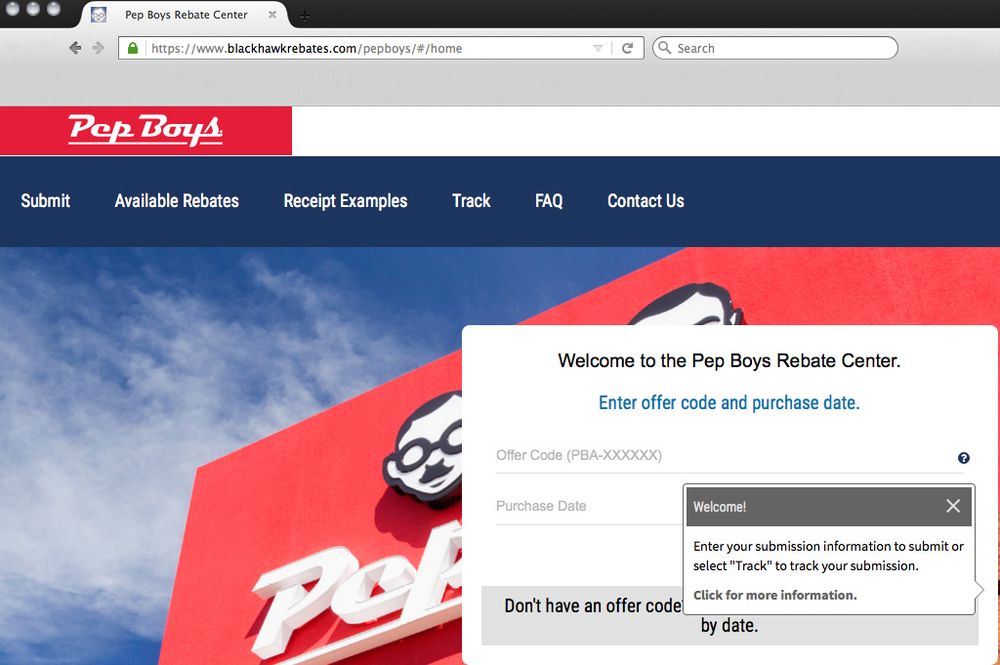Expand the URL bar history dropdown arrow
This screenshot has width=1000, height=665.
tap(598, 48)
